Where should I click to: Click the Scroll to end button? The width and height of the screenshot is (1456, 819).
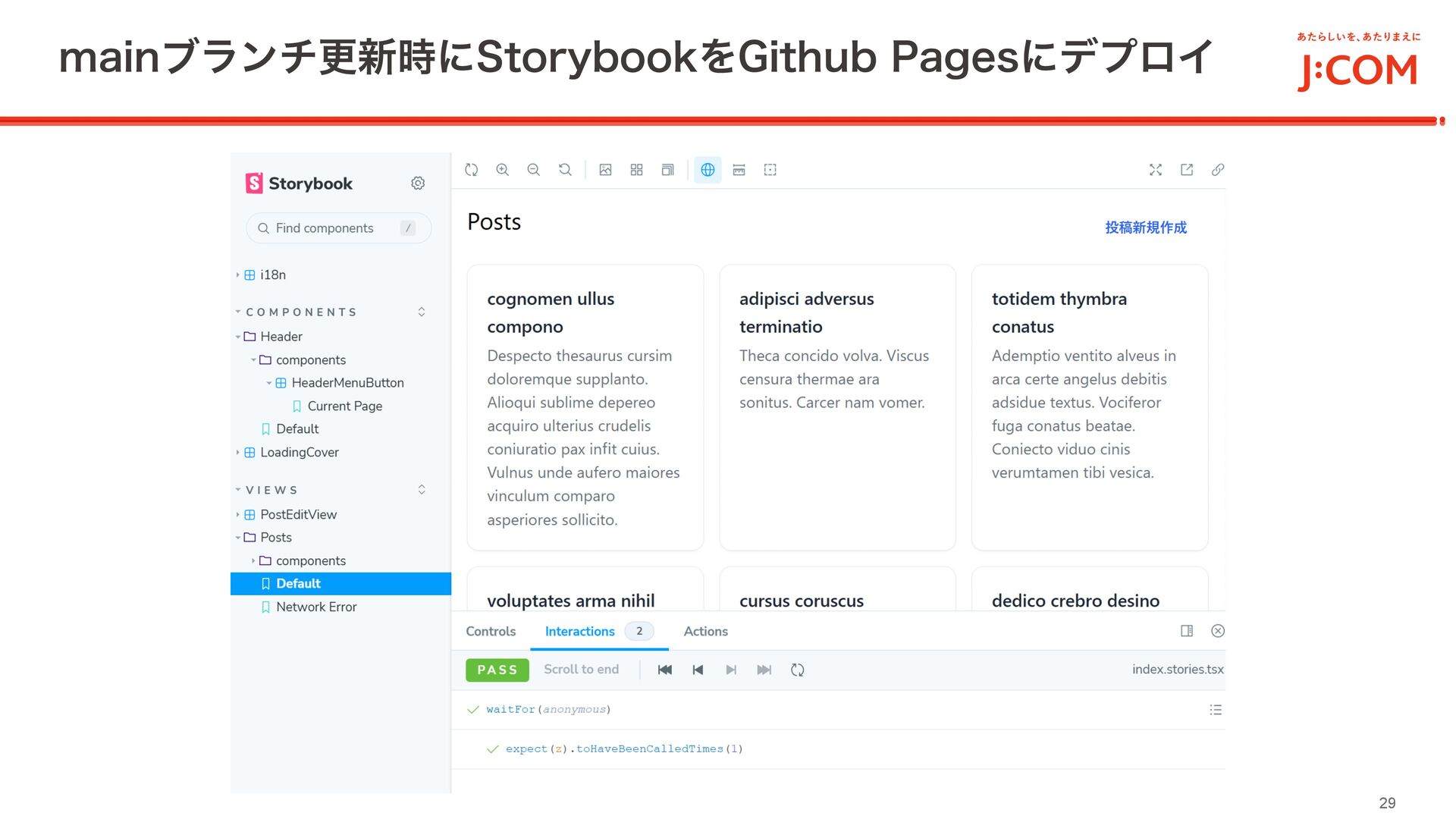tap(581, 670)
